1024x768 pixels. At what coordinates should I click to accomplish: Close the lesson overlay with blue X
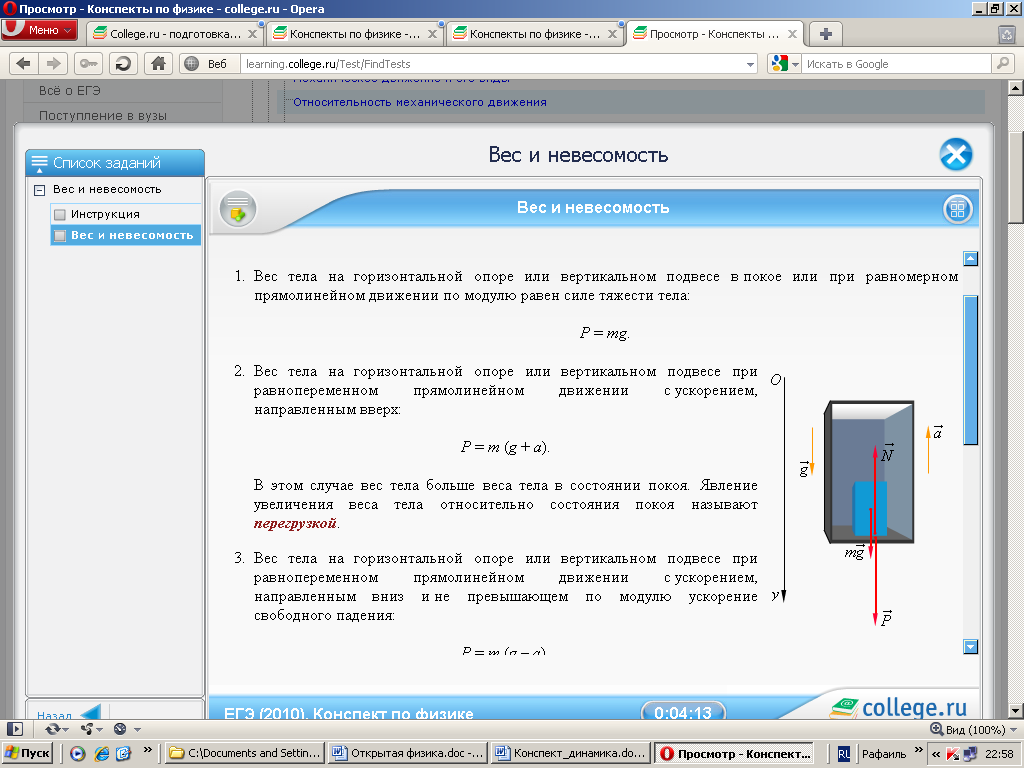tap(955, 155)
